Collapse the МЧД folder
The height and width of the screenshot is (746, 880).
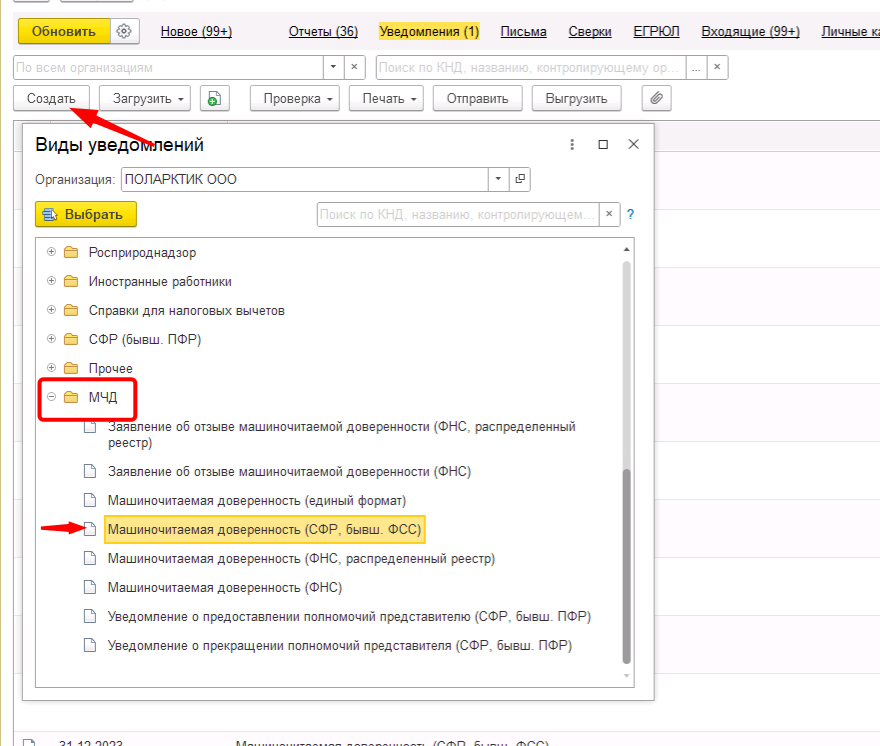52,397
